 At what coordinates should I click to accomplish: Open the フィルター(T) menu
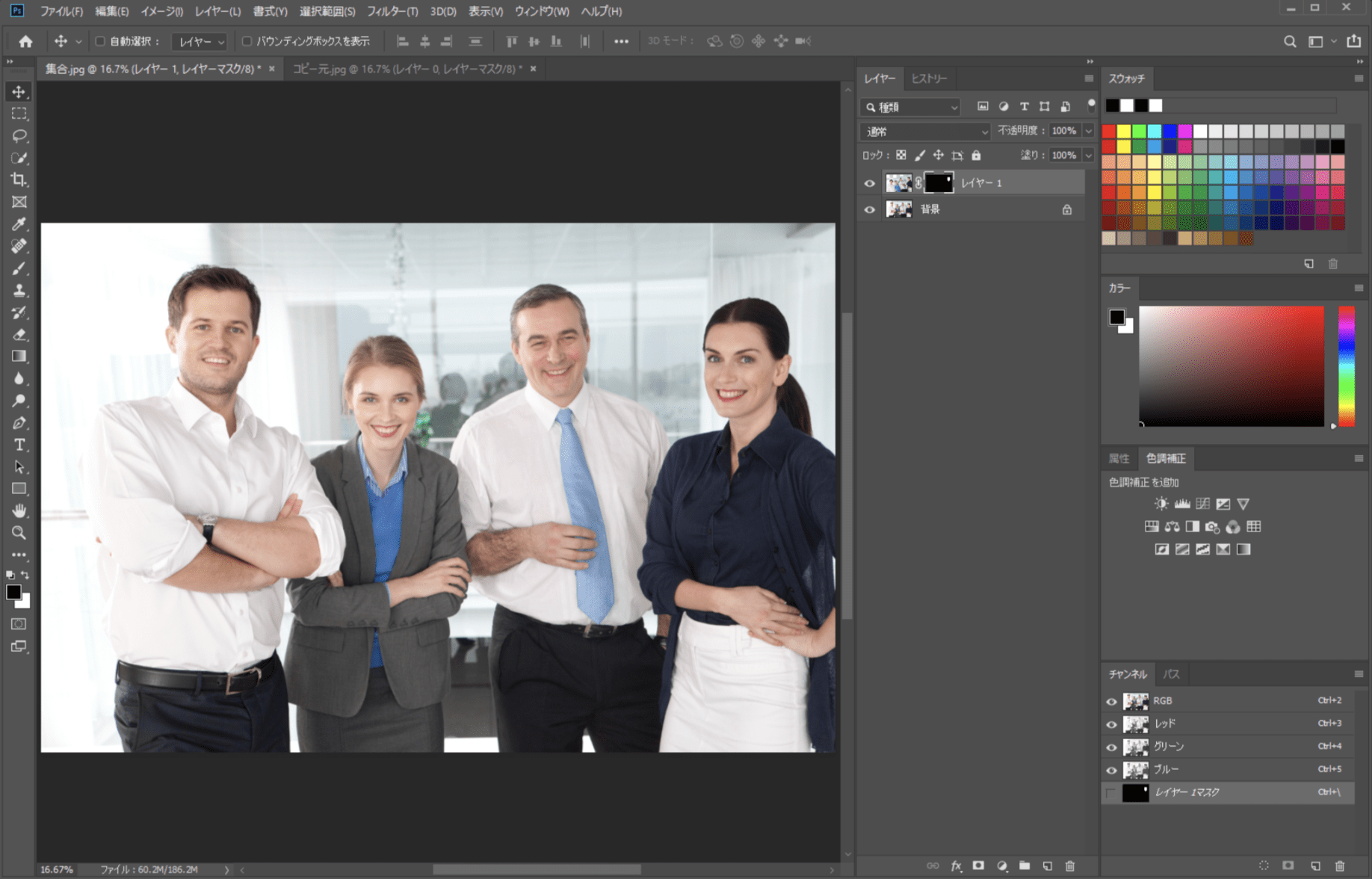pos(392,11)
